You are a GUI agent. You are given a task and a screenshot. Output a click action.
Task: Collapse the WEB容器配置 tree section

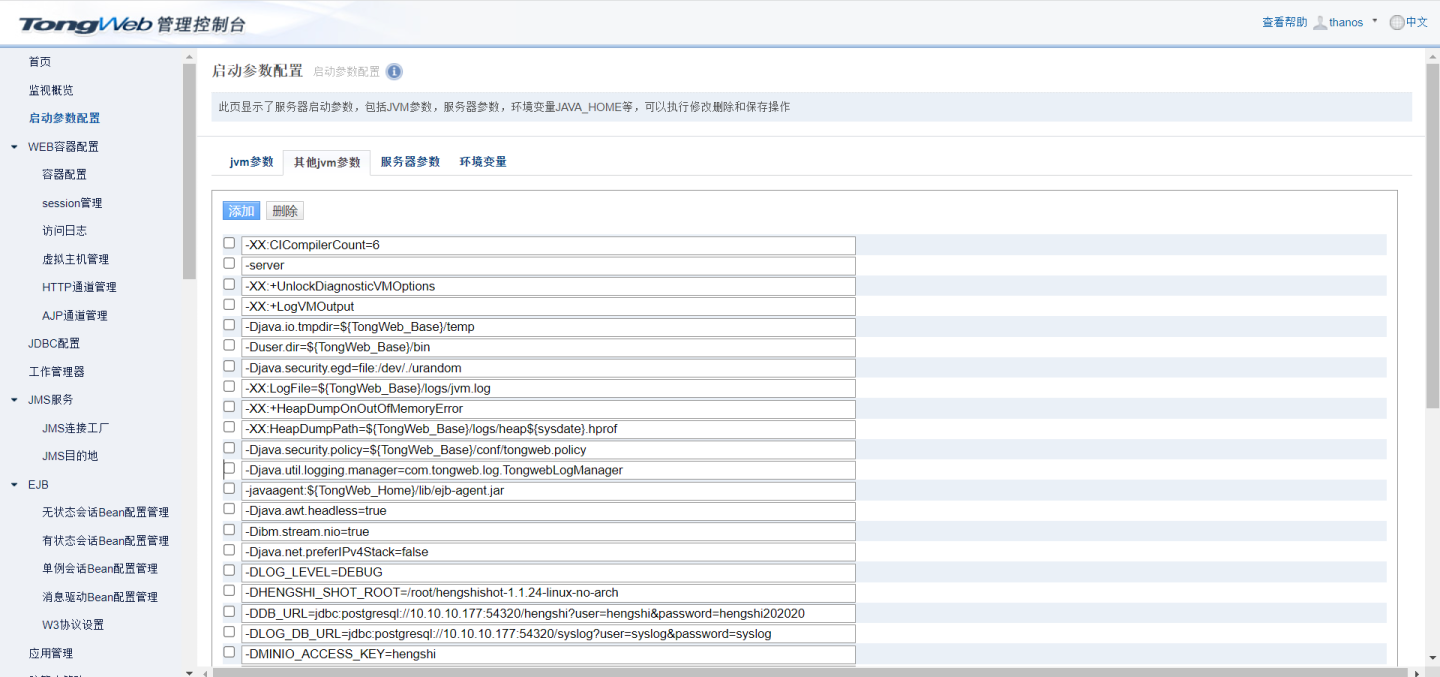click(x=14, y=147)
